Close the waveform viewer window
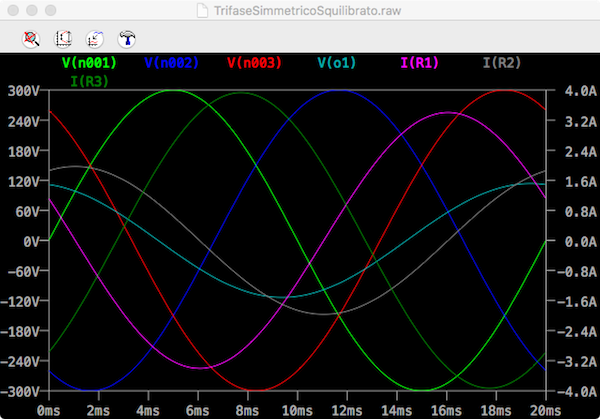 pyautogui.click(x=12, y=8)
